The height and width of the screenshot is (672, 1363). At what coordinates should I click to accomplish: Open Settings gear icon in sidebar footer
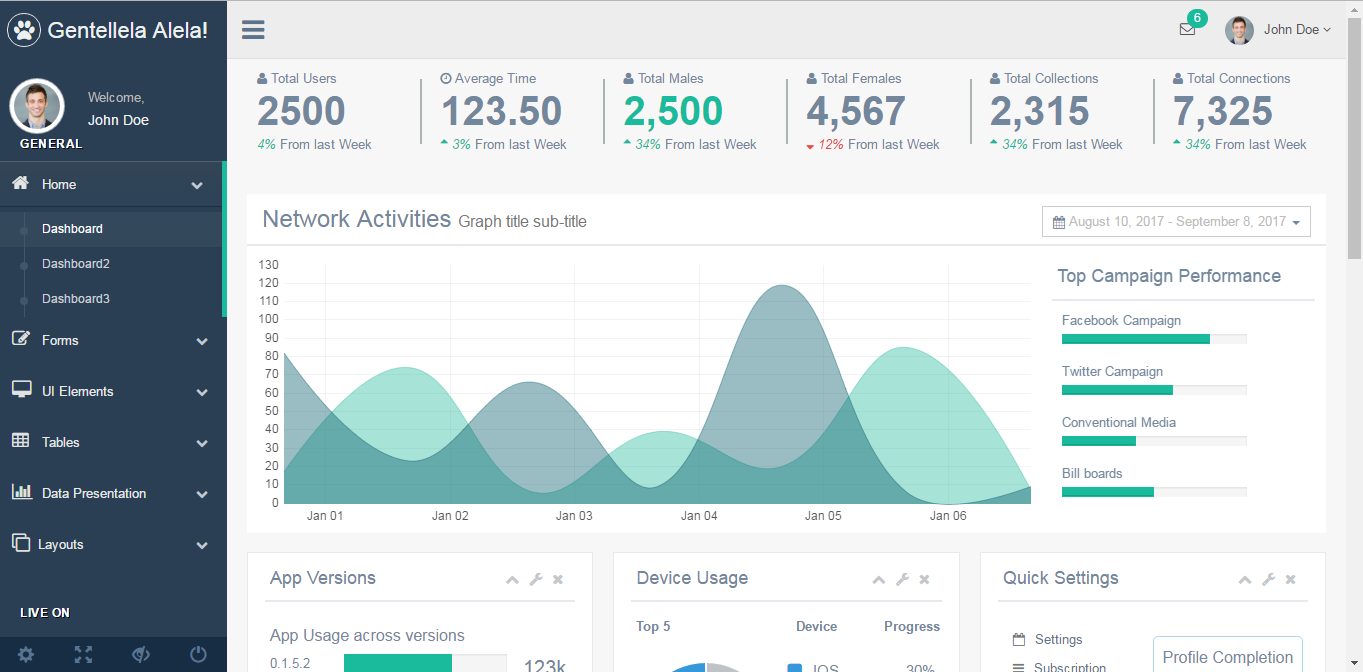pos(26,655)
